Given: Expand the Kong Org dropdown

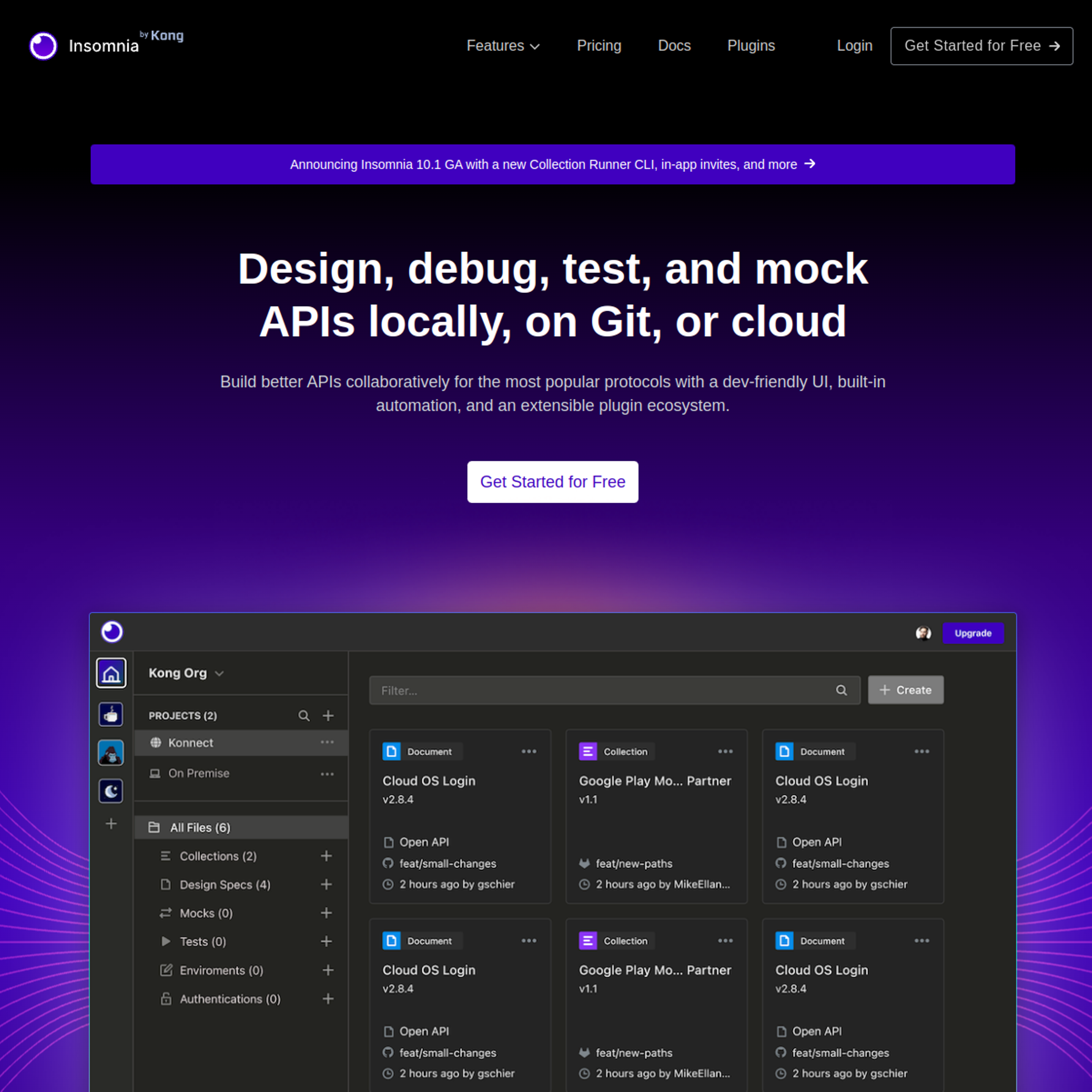Looking at the screenshot, I should tap(187, 673).
